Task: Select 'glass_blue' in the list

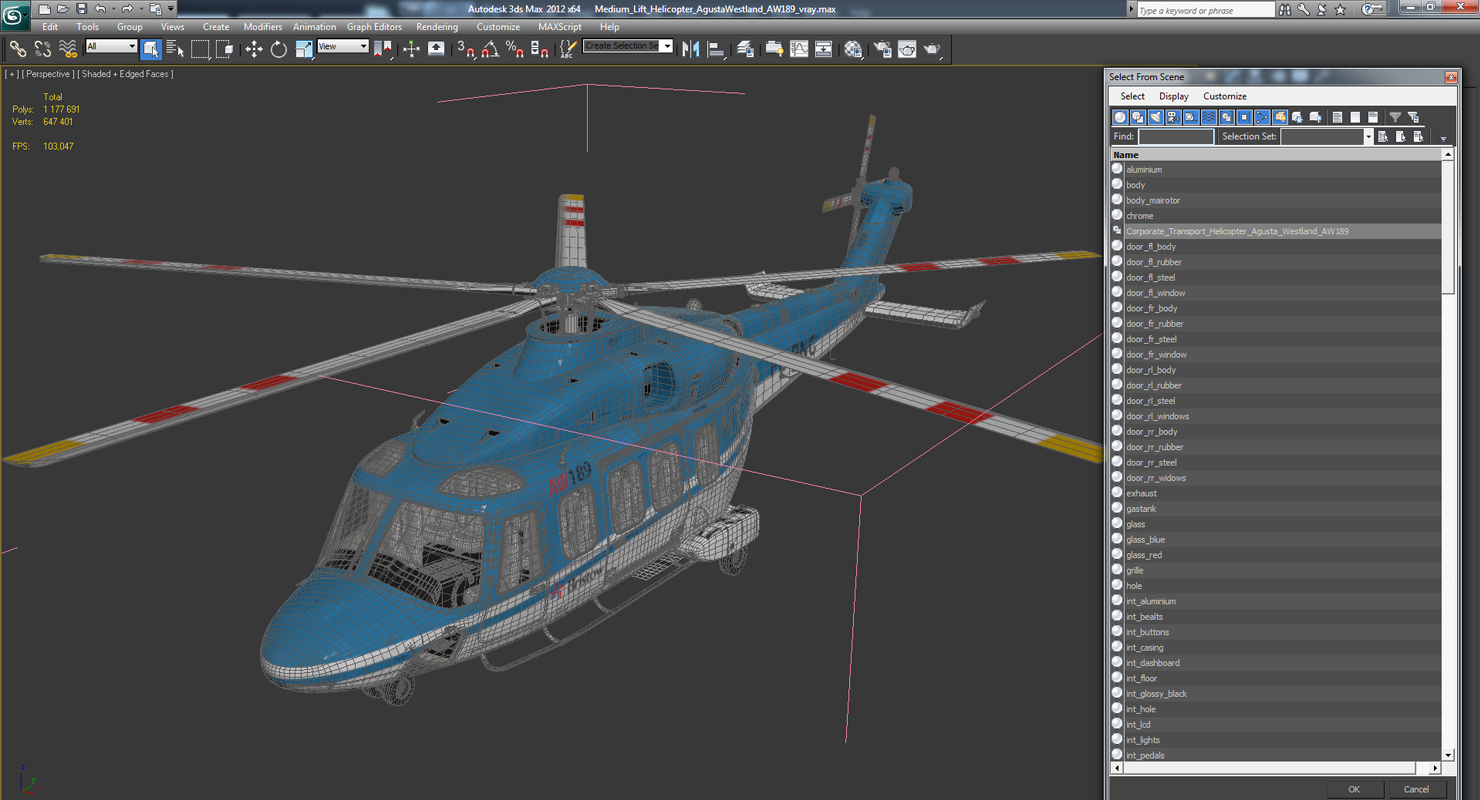Action: click(x=1276, y=539)
